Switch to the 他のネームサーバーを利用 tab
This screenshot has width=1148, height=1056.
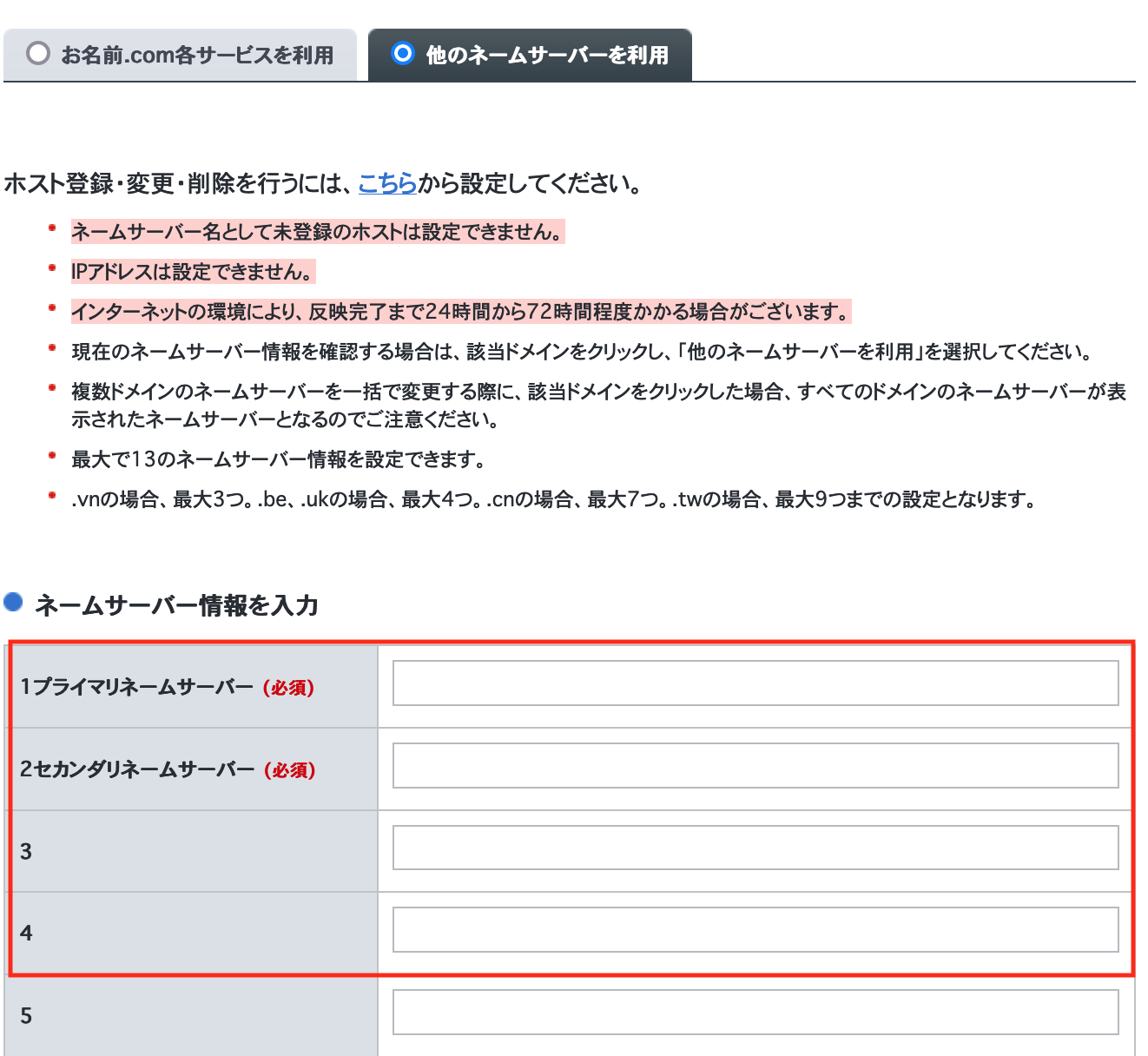(530, 55)
